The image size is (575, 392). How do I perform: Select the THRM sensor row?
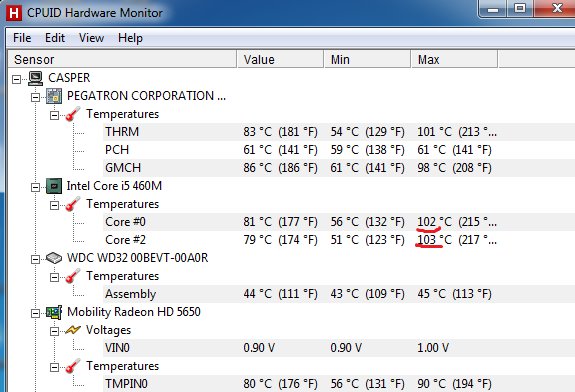point(339,132)
